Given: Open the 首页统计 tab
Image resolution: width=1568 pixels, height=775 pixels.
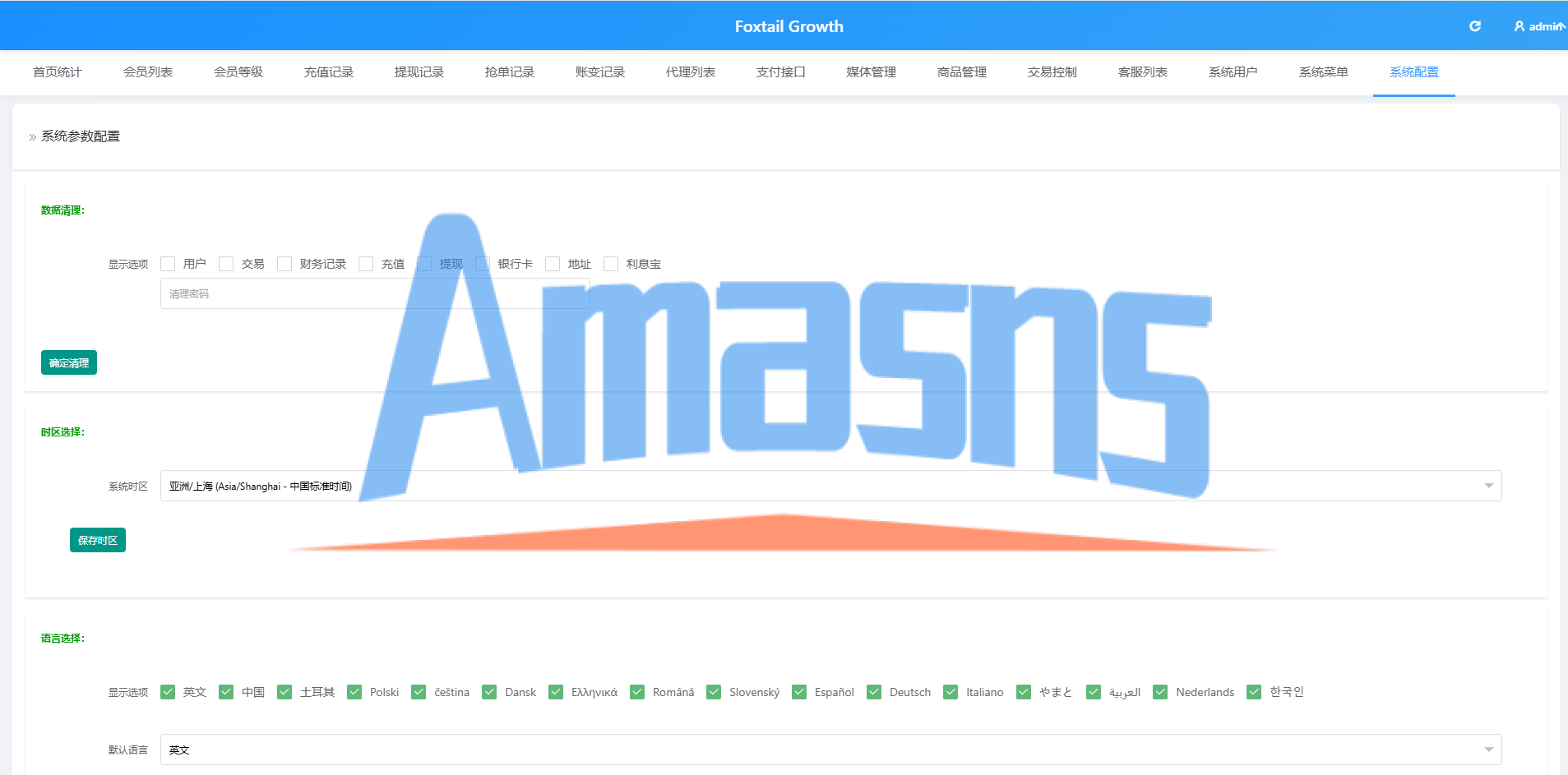Looking at the screenshot, I should click(58, 72).
